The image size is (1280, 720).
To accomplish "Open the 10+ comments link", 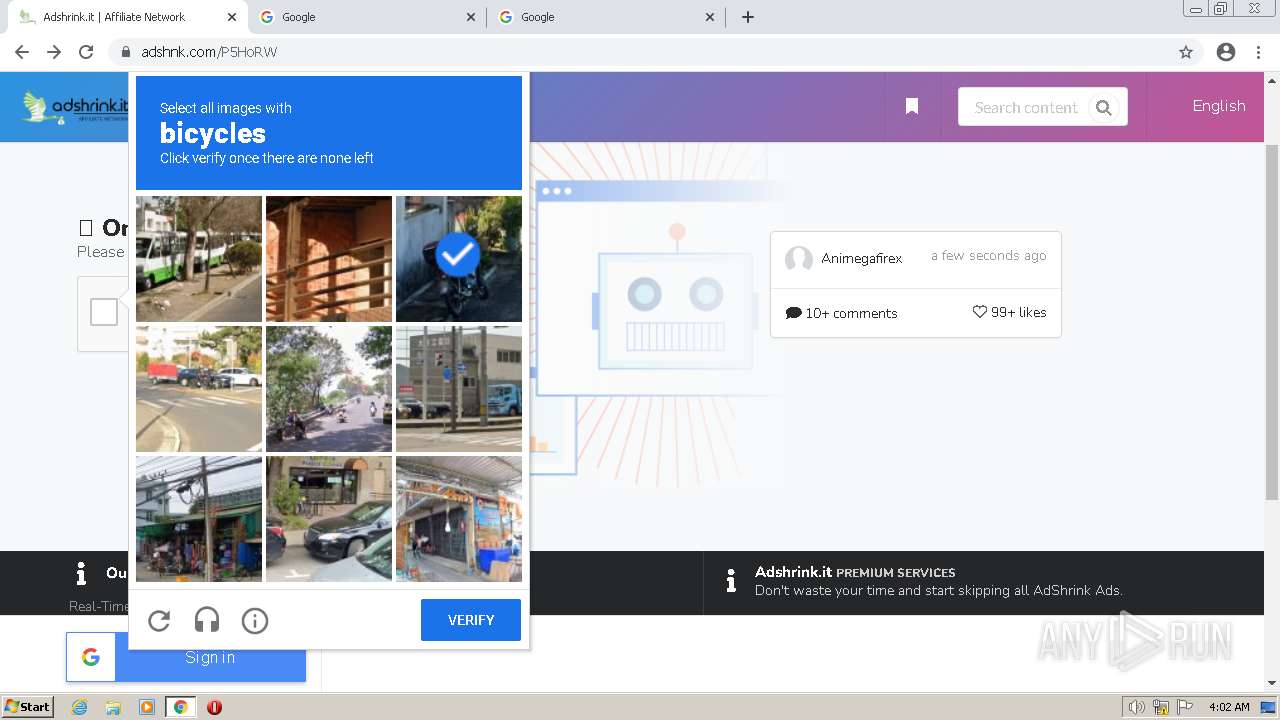I will 842,313.
